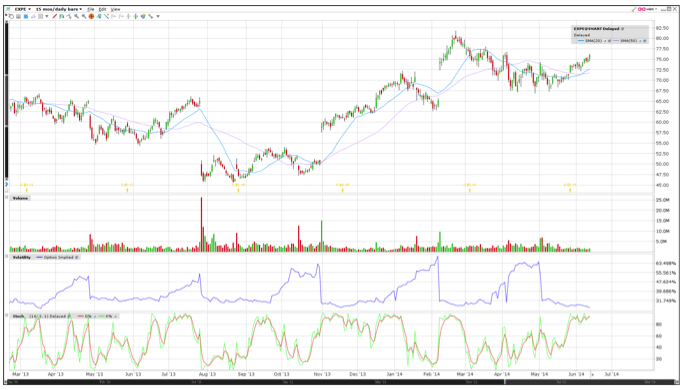
Task: Collapse the Volume panel using its corner handle
Action: 7,198
